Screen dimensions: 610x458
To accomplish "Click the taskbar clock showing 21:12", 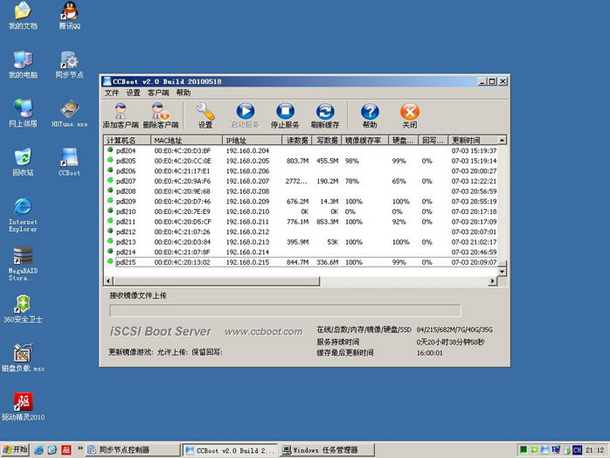I will [595, 450].
